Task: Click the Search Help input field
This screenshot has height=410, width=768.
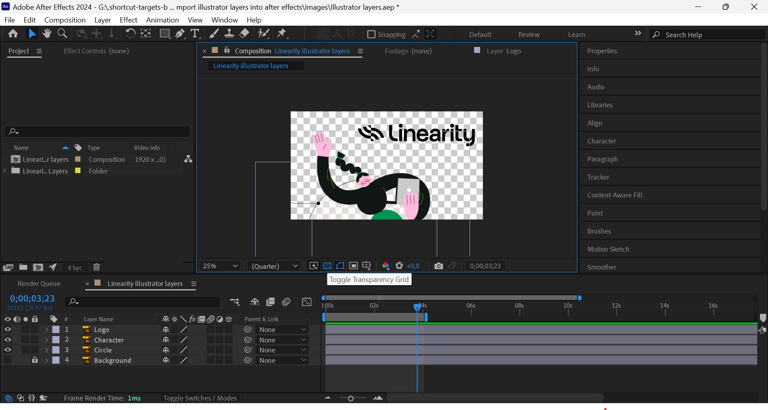Action: pyautogui.click(x=708, y=35)
